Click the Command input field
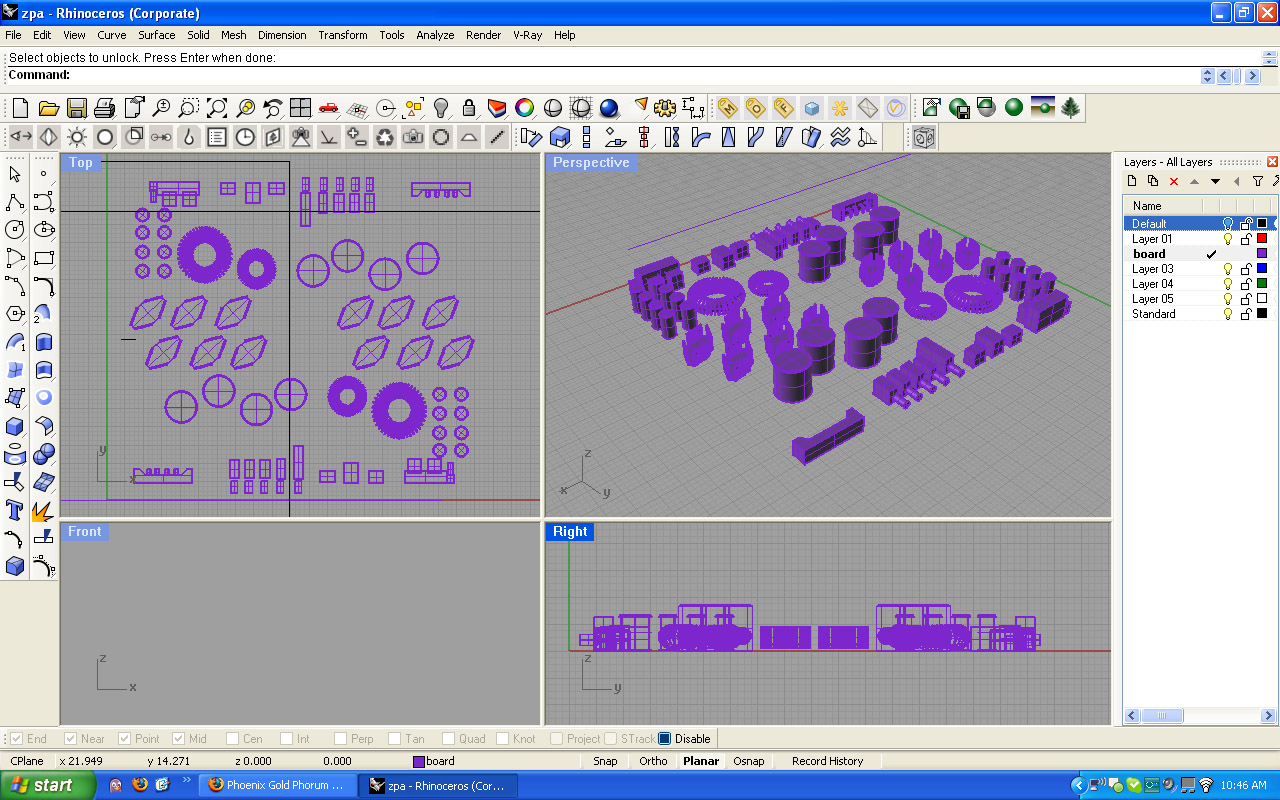The image size is (1280, 800). click(634, 75)
